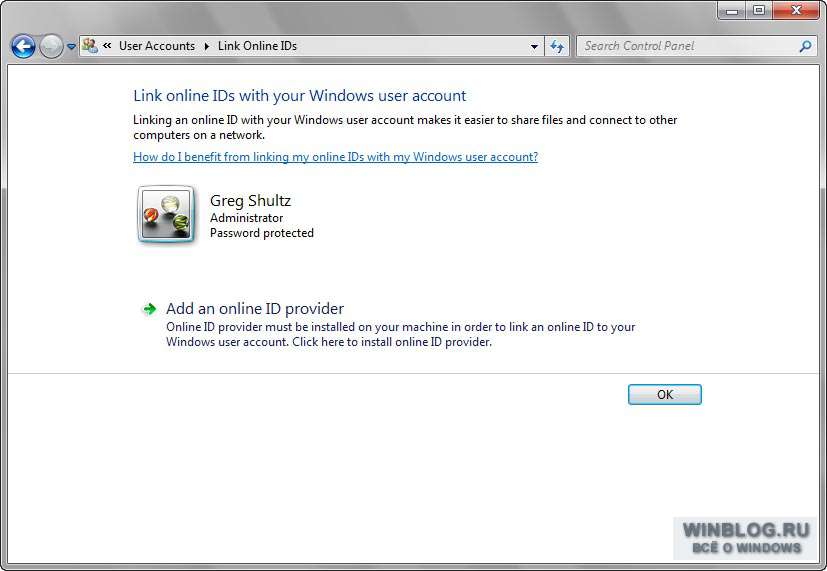This screenshot has width=827, height=571.
Task: Open address bar history dropdown
Action: pyautogui.click(x=534, y=46)
